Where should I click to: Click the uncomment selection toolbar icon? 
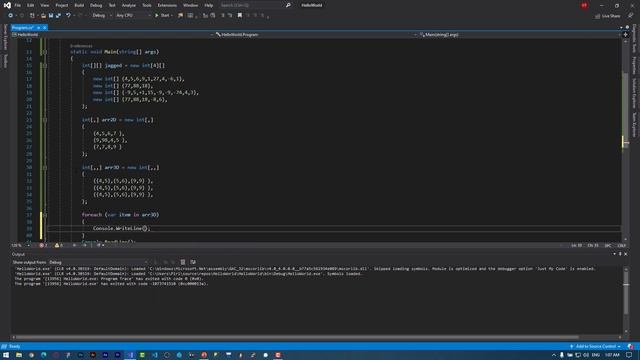tap(230, 16)
